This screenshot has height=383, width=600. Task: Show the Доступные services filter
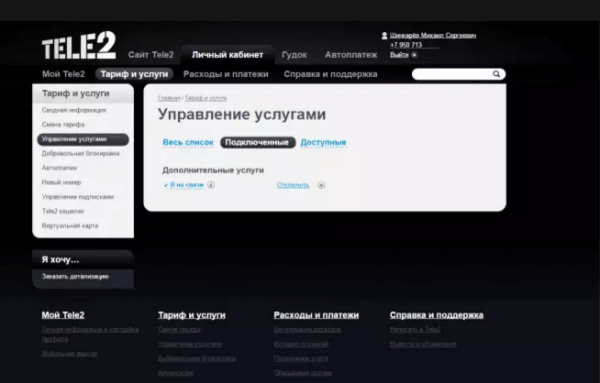tap(323, 142)
